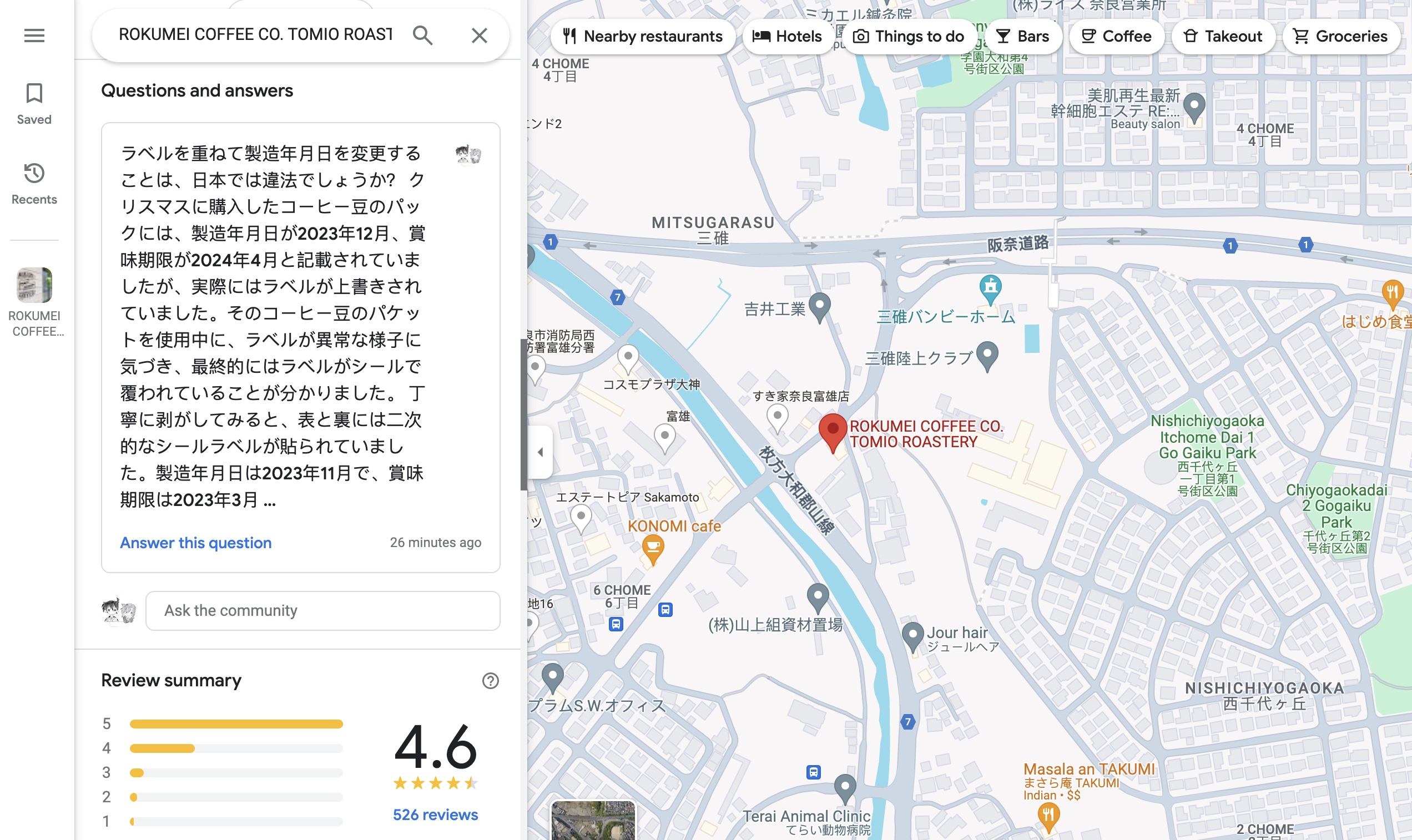Select the 1-star rating bar
Viewport: 1412px width, 840px height.
coord(236,821)
